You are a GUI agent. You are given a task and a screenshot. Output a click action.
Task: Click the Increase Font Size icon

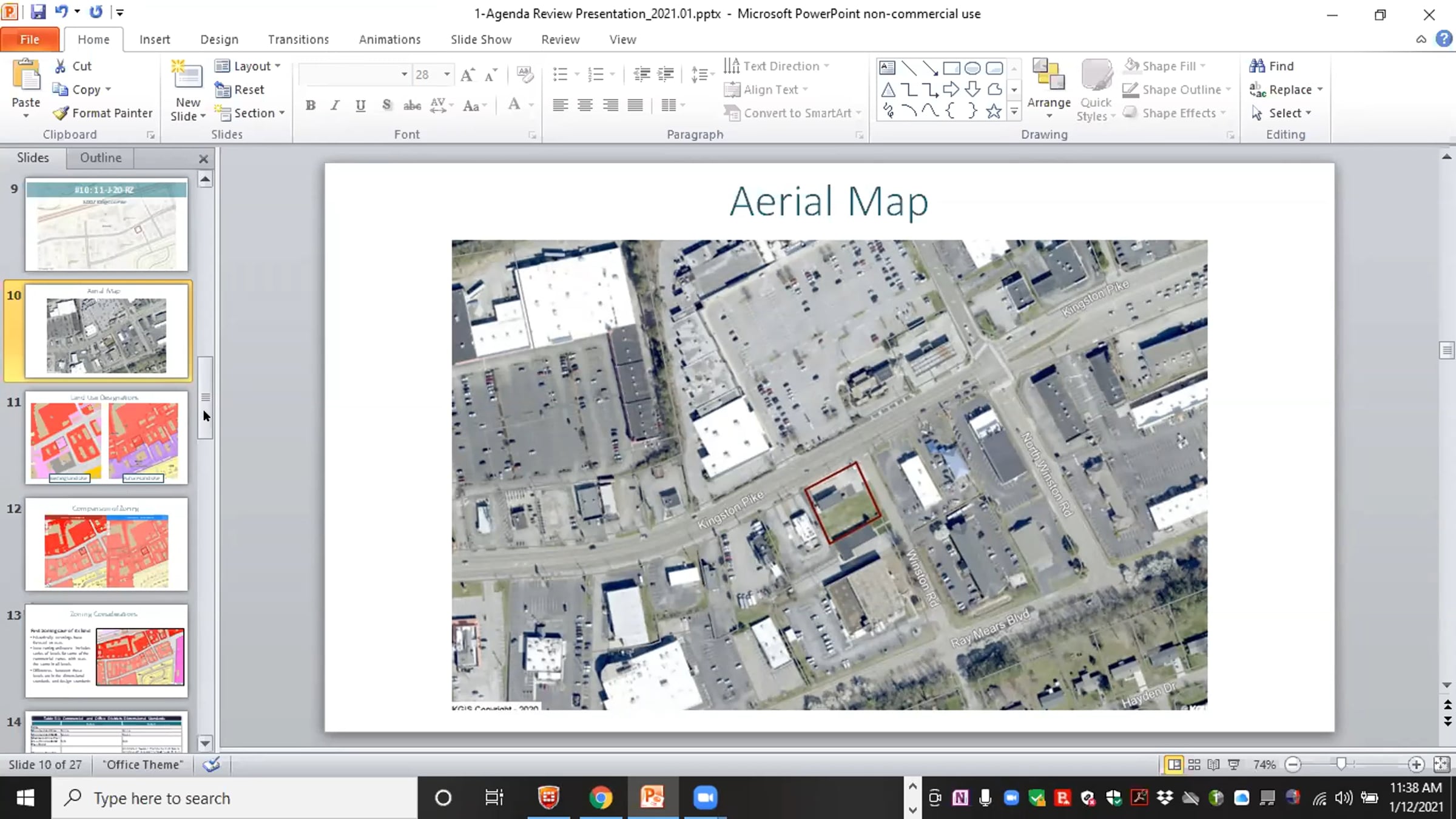coord(467,75)
